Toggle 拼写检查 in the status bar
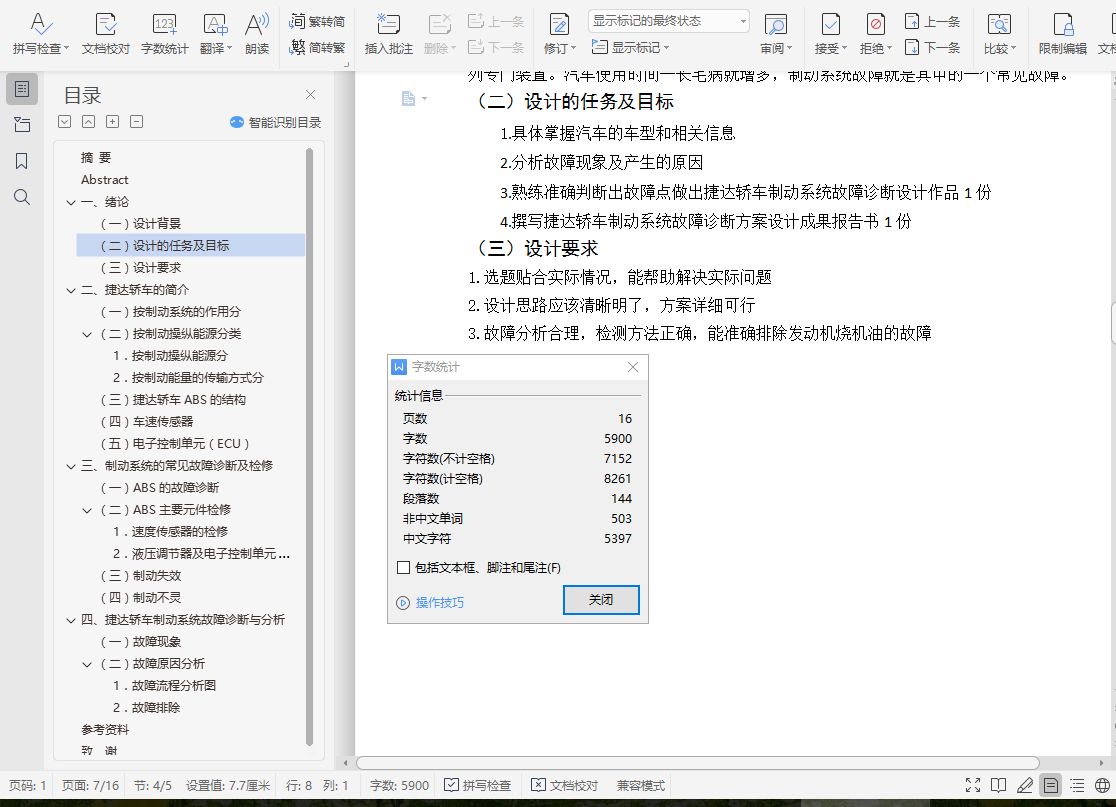1116x807 pixels. pyautogui.click(x=478, y=786)
